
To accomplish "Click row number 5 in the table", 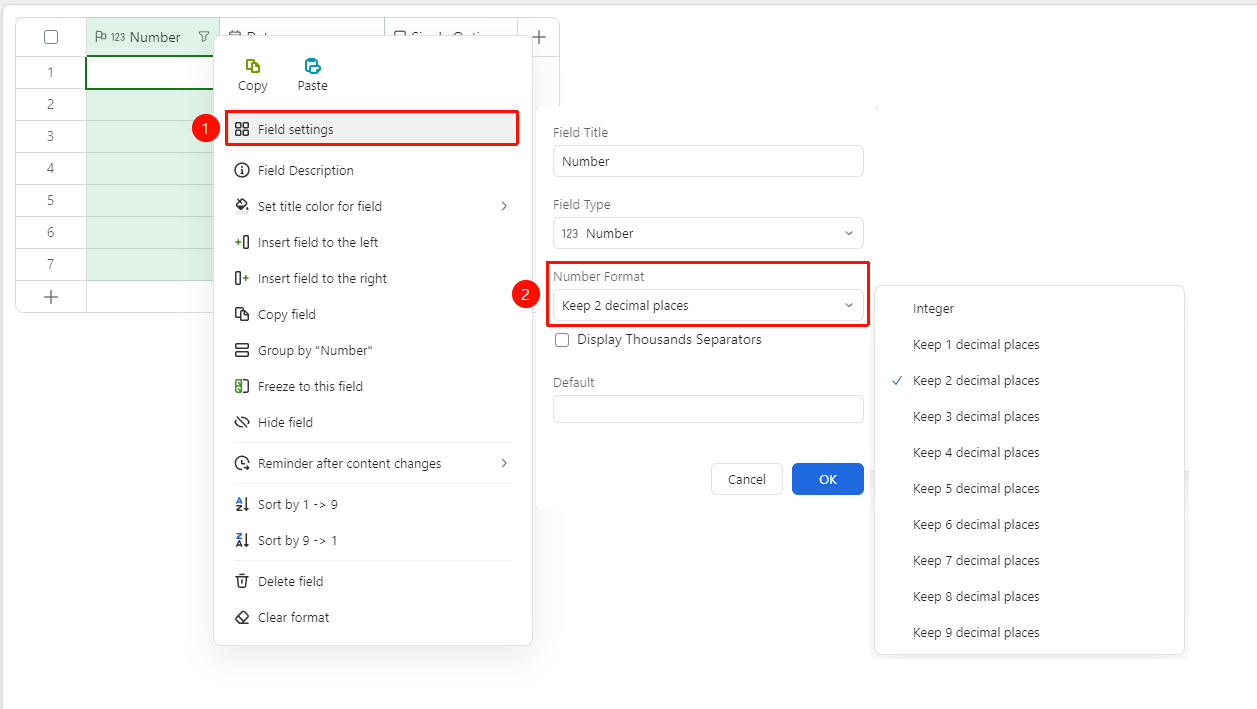I will (51, 200).
